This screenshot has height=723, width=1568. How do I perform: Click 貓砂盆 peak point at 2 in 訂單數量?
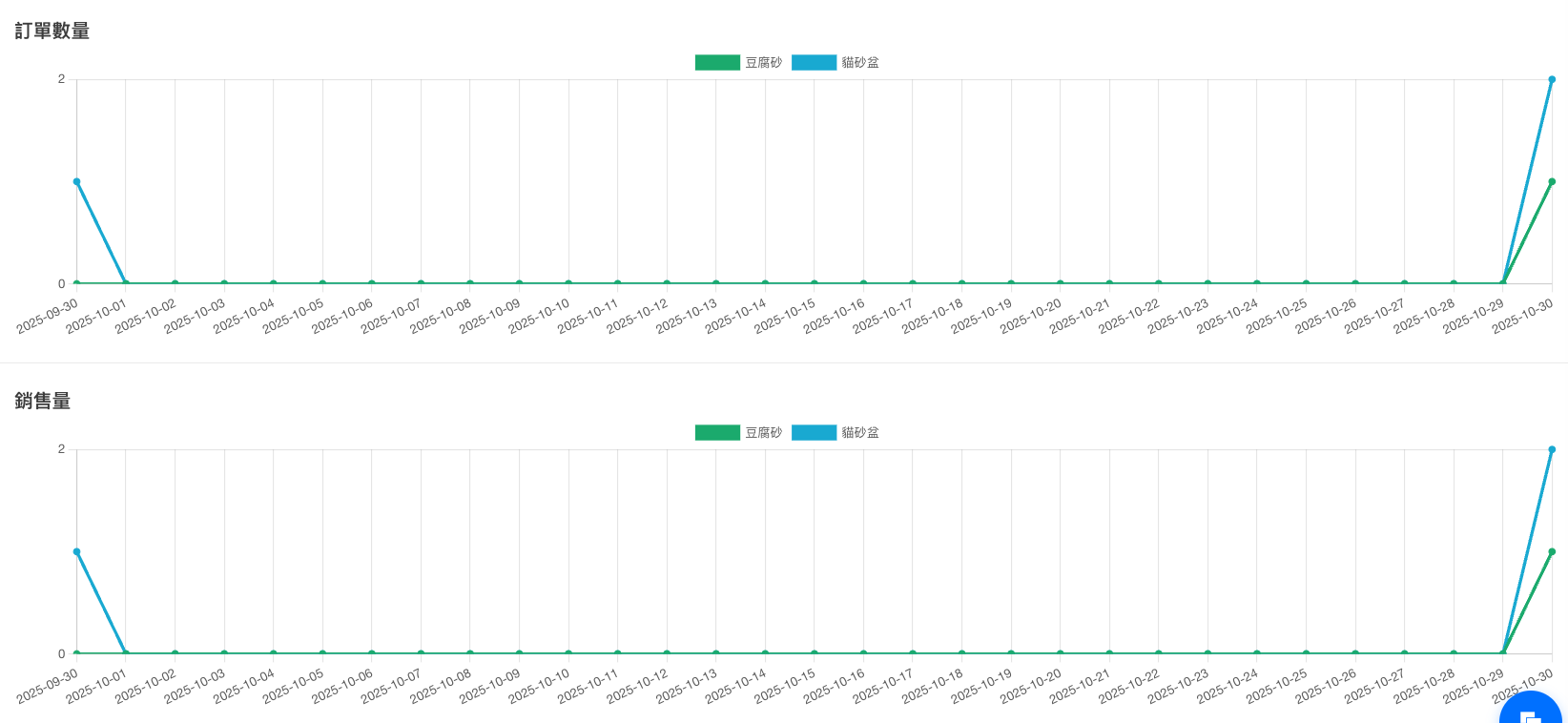click(1552, 80)
